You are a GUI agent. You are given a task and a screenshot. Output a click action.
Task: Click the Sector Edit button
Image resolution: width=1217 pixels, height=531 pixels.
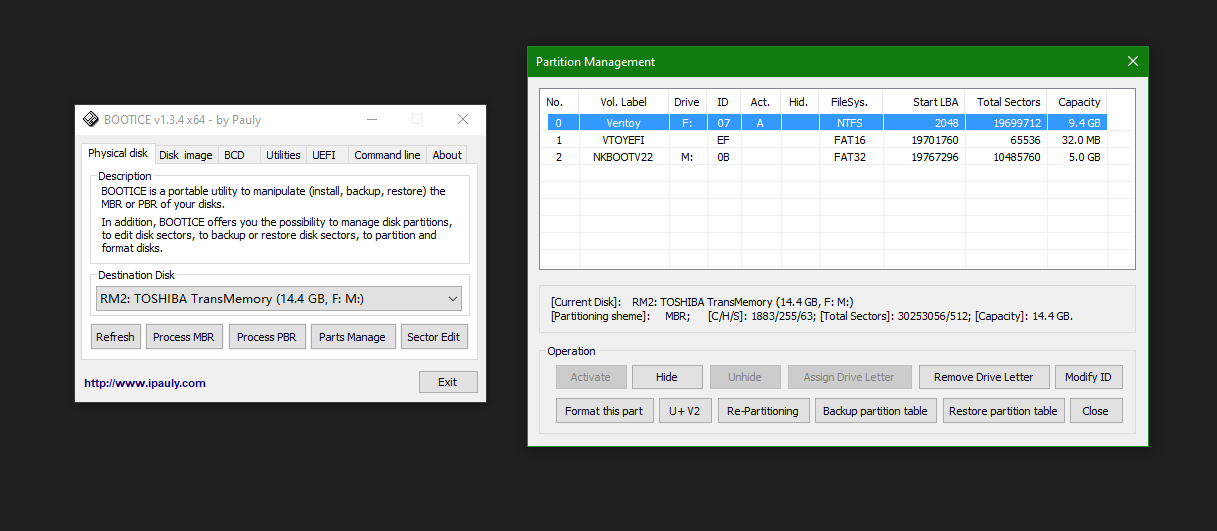click(x=434, y=337)
